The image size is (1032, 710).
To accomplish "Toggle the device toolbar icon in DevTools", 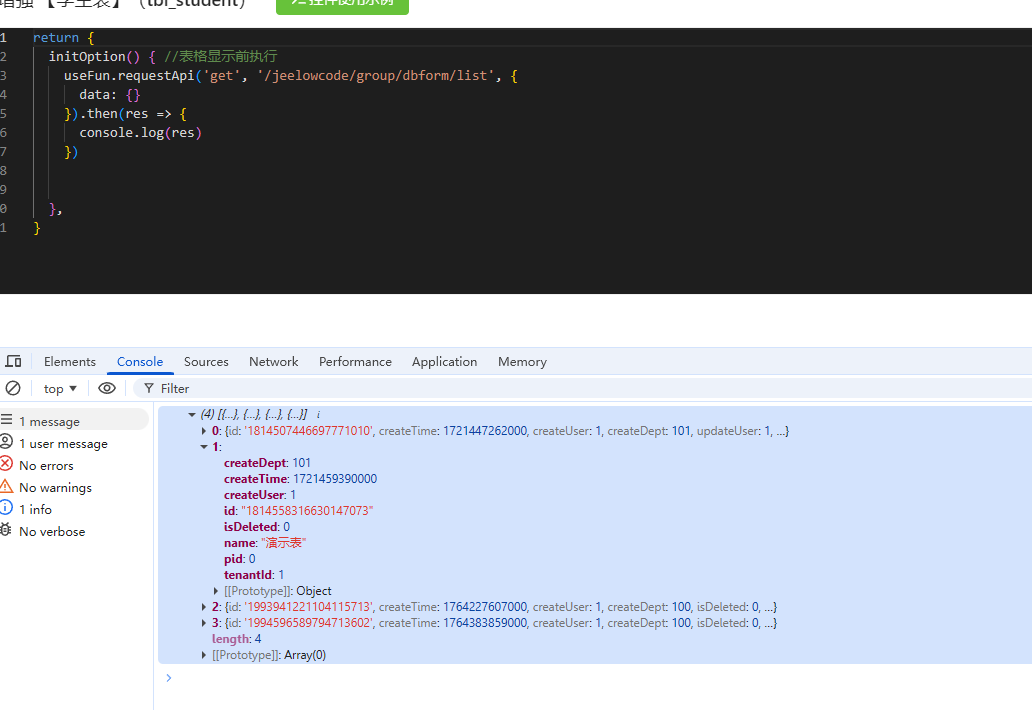I will [x=13, y=361].
